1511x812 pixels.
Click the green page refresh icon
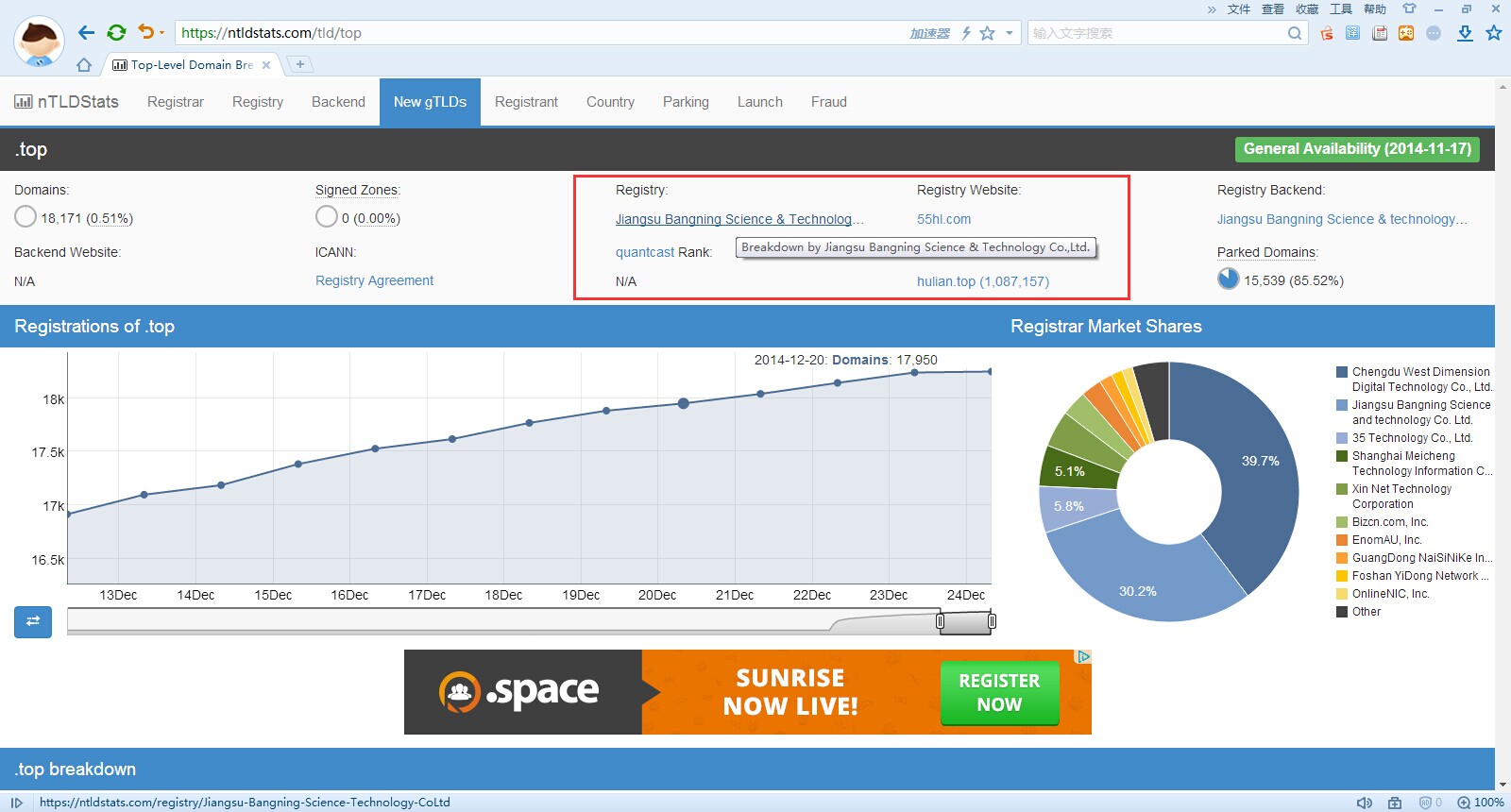(x=116, y=33)
